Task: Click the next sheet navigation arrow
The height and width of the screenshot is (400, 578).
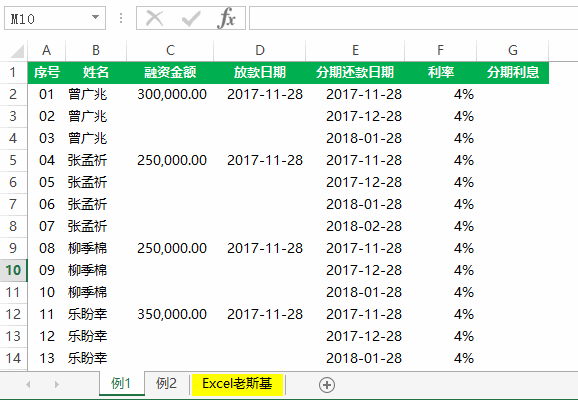Action: tap(56, 385)
